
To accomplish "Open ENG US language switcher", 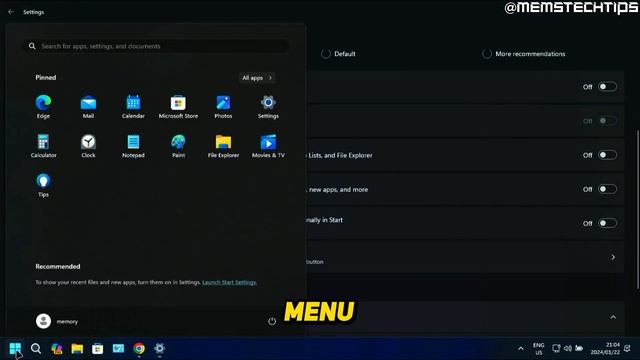I will click(x=539, y=349).
